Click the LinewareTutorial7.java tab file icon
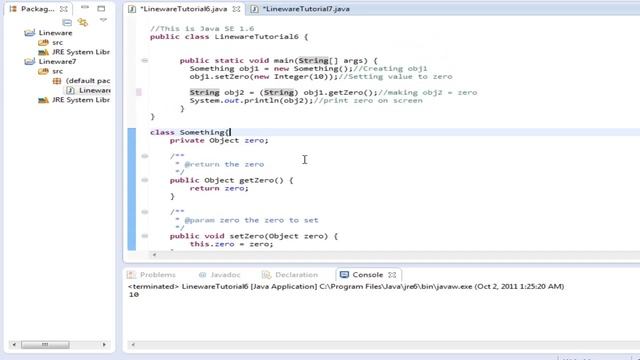Image resolution: width=640 pixels, height=360 pixels. pos(254,9)
